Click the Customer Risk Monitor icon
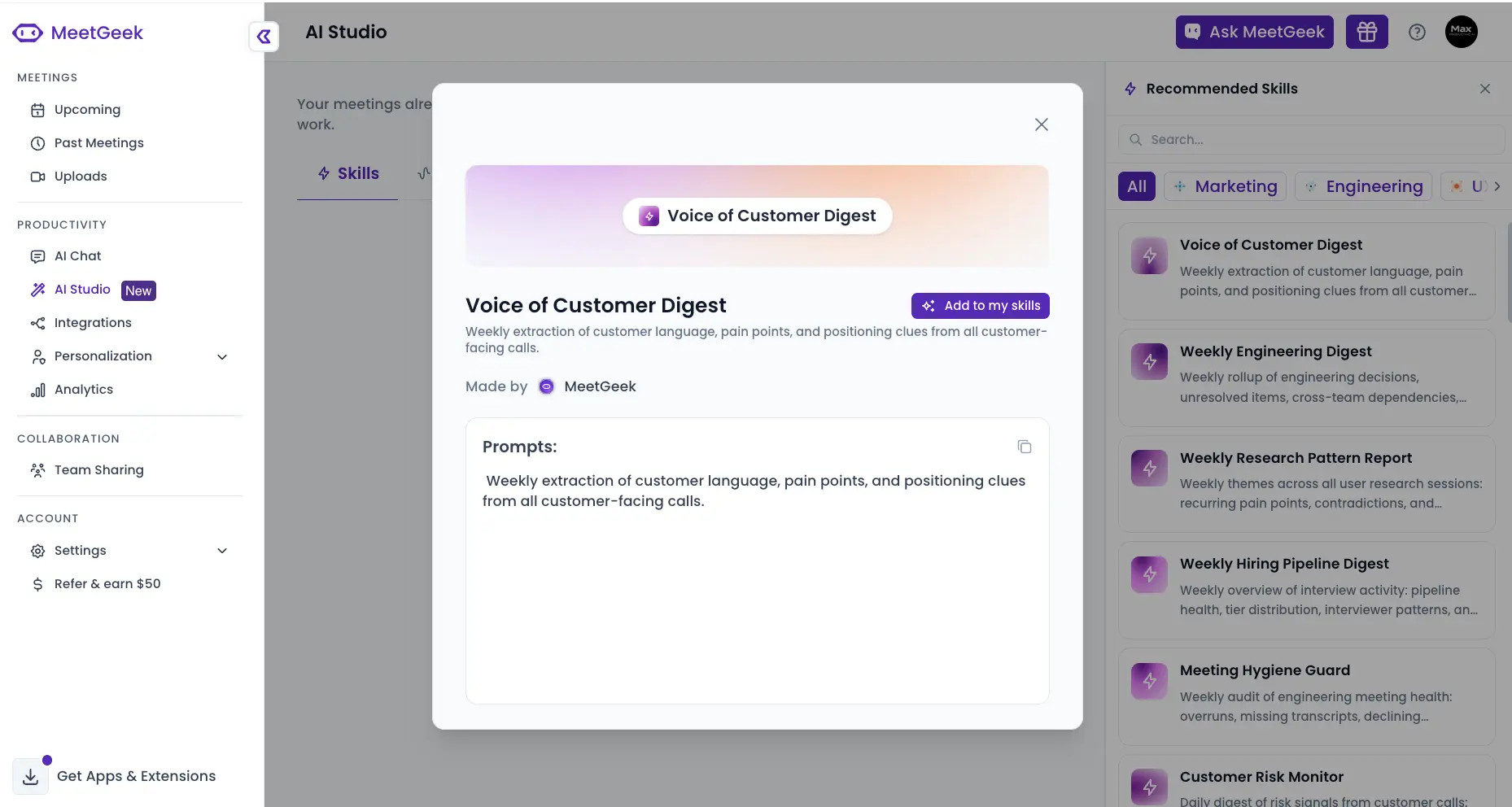Image resolution: width=1512 pixels, height=807 pixels. point(1149,787)
